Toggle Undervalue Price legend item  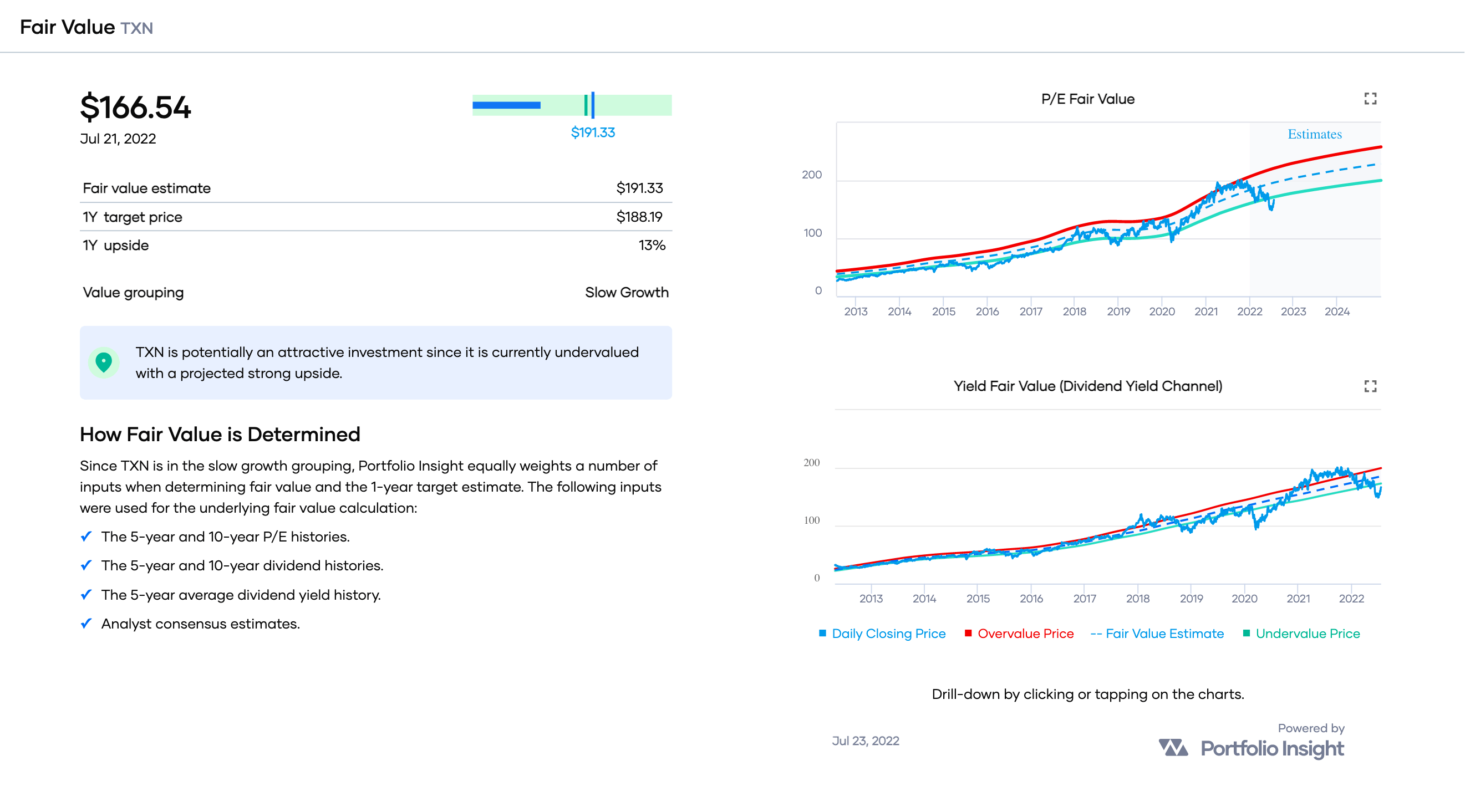coord(1301,634)
